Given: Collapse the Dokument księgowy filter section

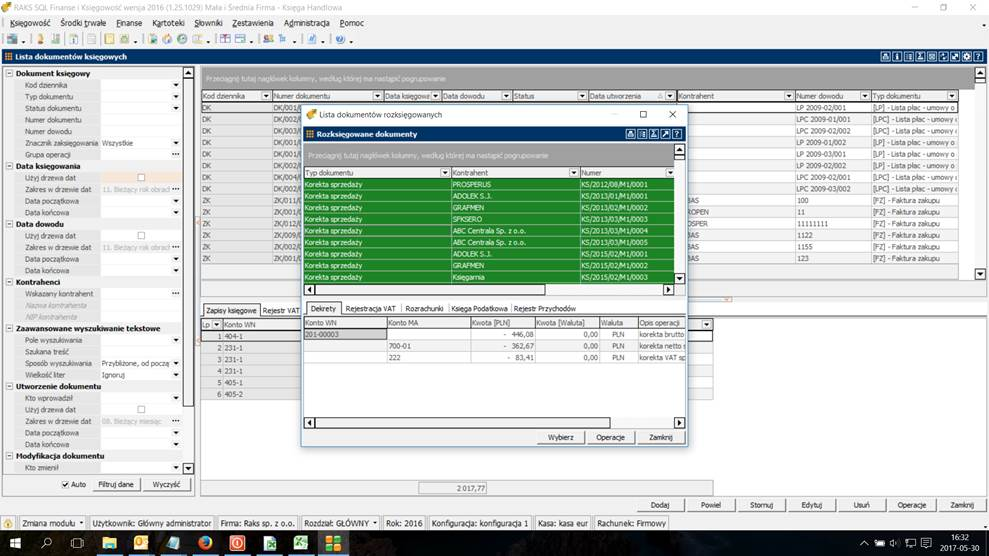Looking at the screenshot, I should tap(10, 73).
